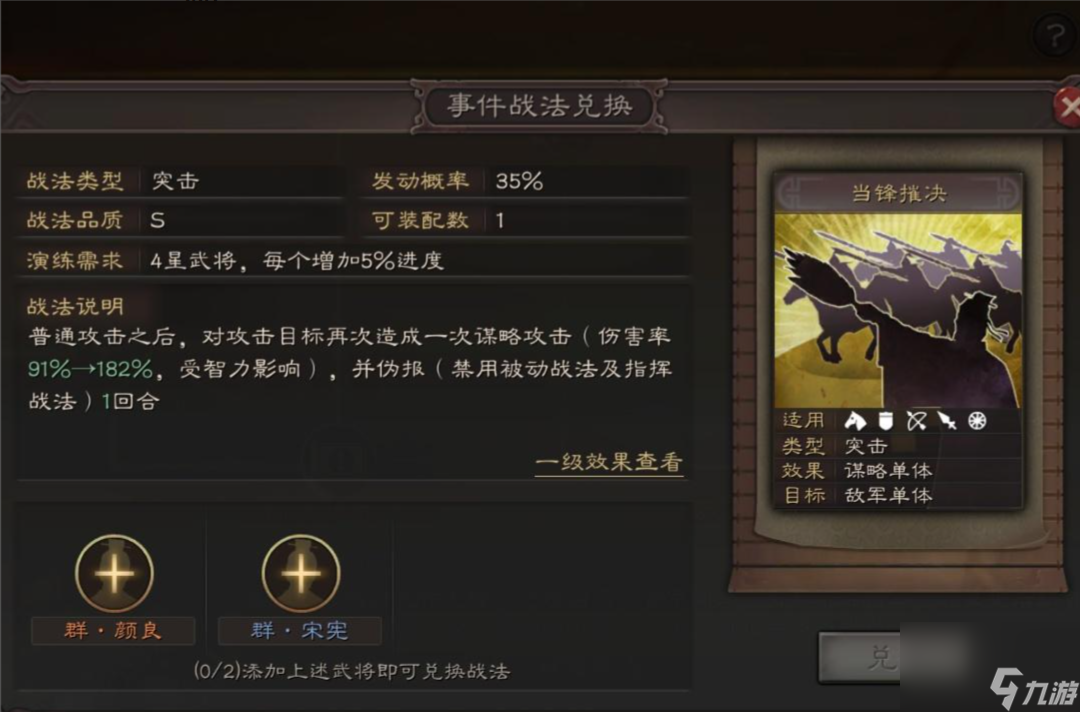1080x712 pixels.
Task: Click the crossed bows archer icon
Action: [x=916, y=420]
